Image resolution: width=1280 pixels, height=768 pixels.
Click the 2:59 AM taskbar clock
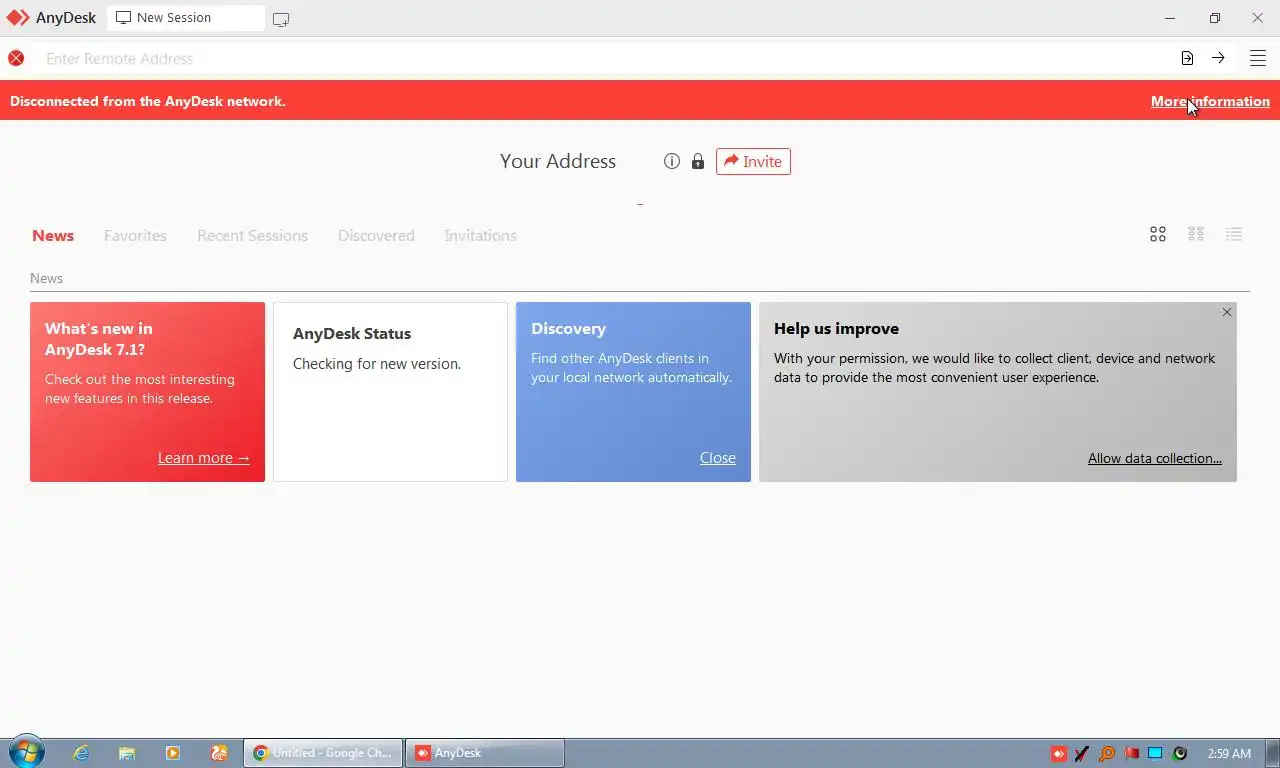point(1229,753)
